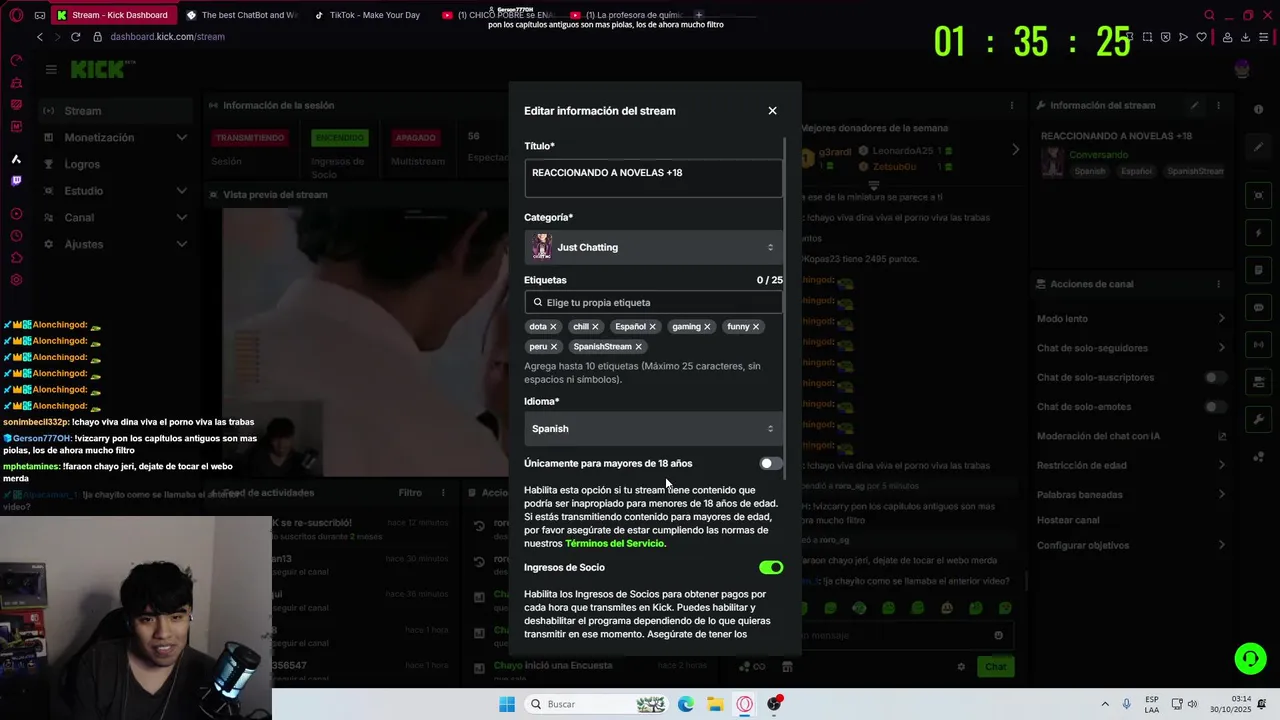Switch to the CHICO POBRE YouTube tab
The height and width of the screenshot is (720, 1280).
click(497, 15)
